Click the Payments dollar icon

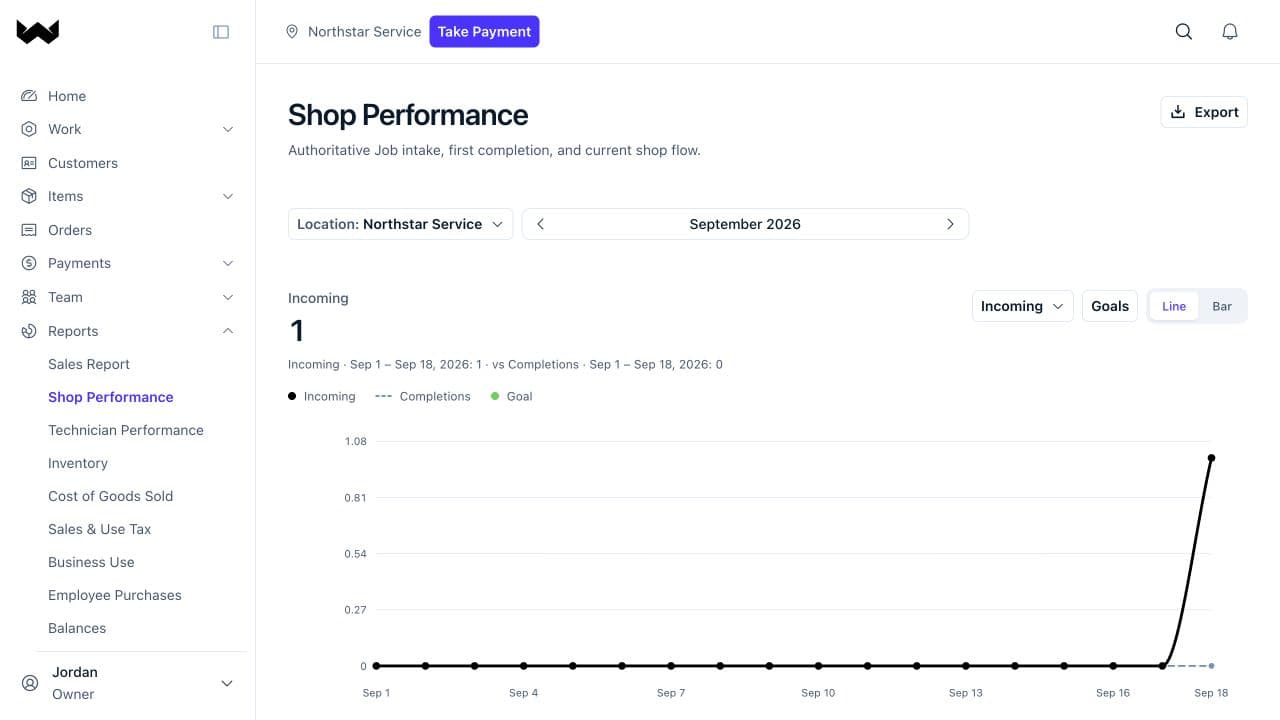point(29,263)
